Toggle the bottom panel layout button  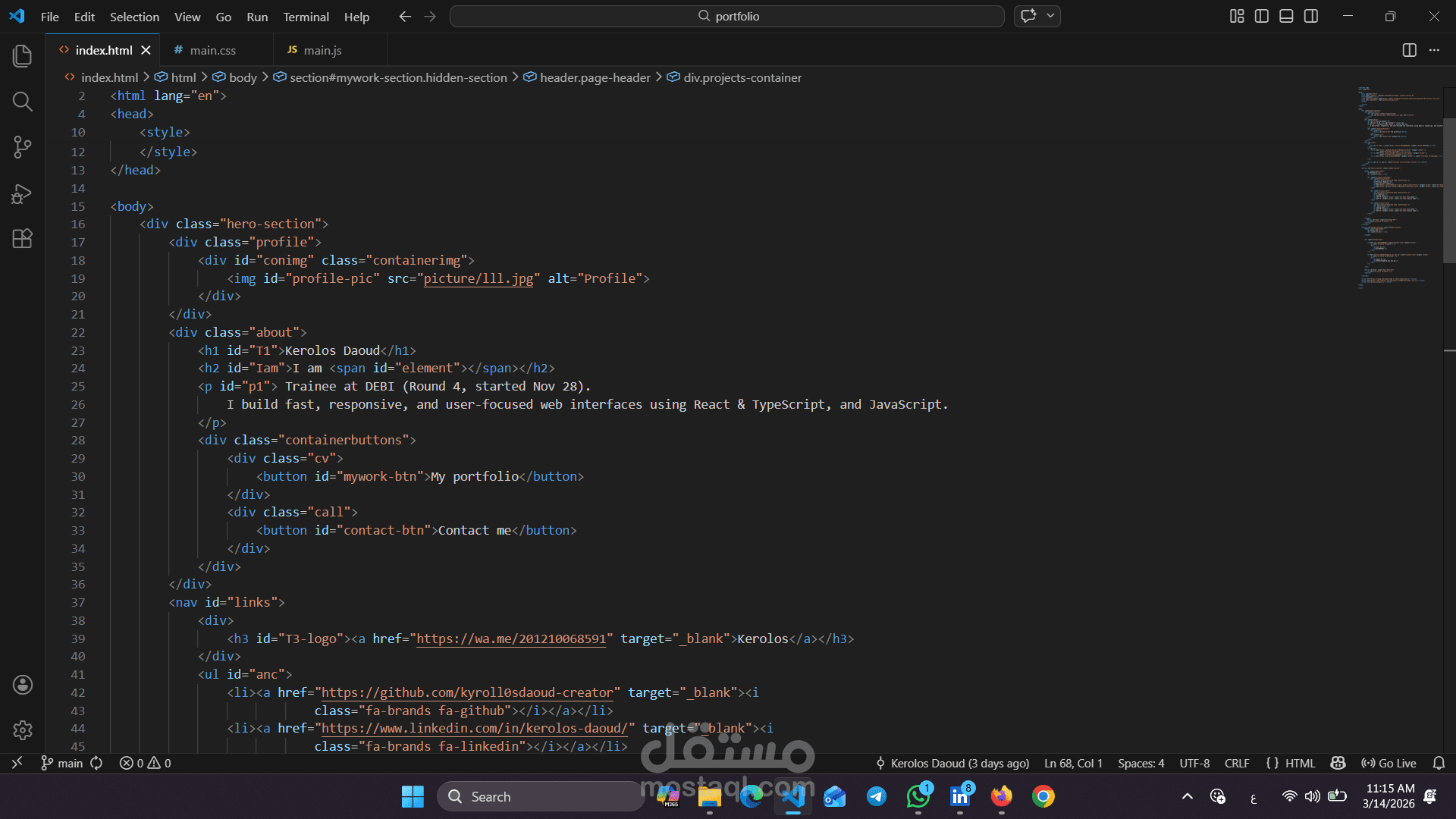[x=1286, y=16]
